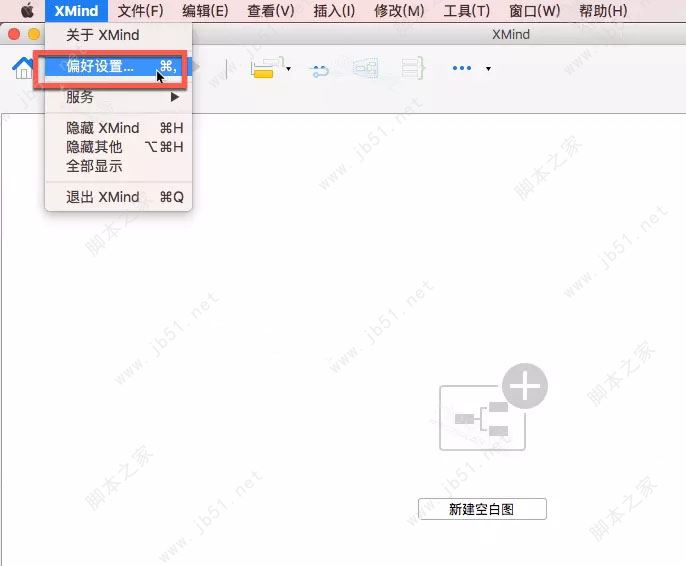The width and height of the screenshot is (686, 566).
Task: Open the 查看(V) menu
Action: 271,10
